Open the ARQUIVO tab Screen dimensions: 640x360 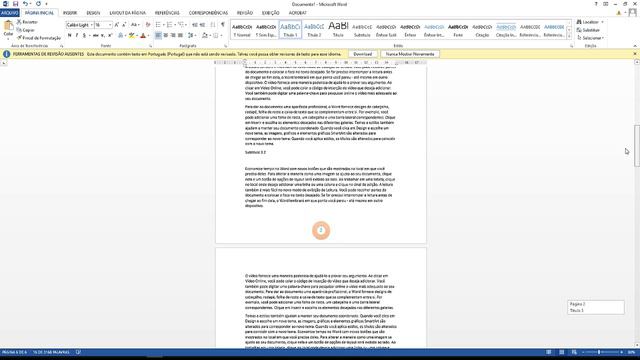click(x=9, y=13)
